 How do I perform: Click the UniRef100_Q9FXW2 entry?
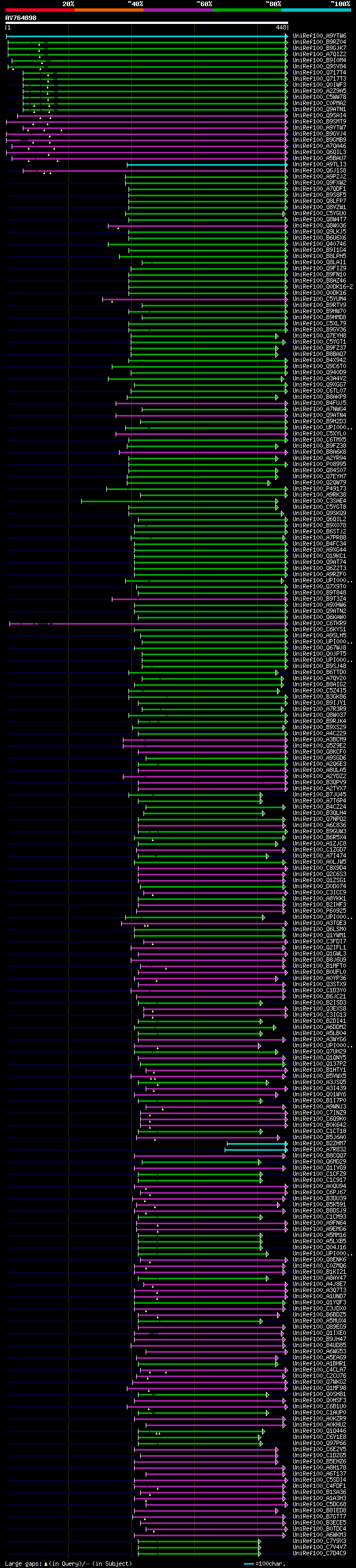(x=319, y=183)
